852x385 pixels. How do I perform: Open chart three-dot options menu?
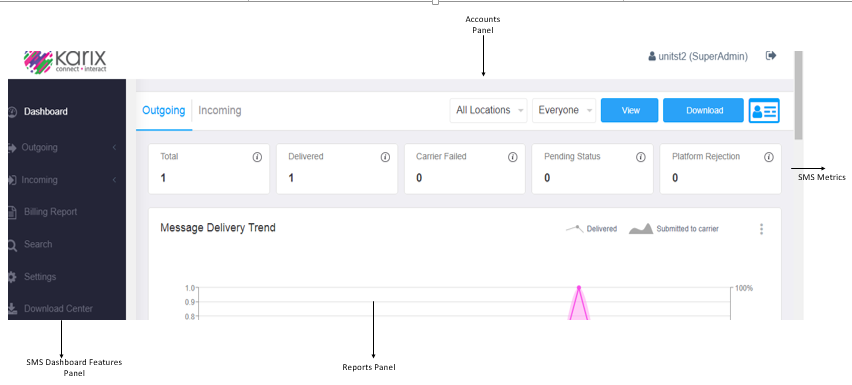click(x=761, y=229)
